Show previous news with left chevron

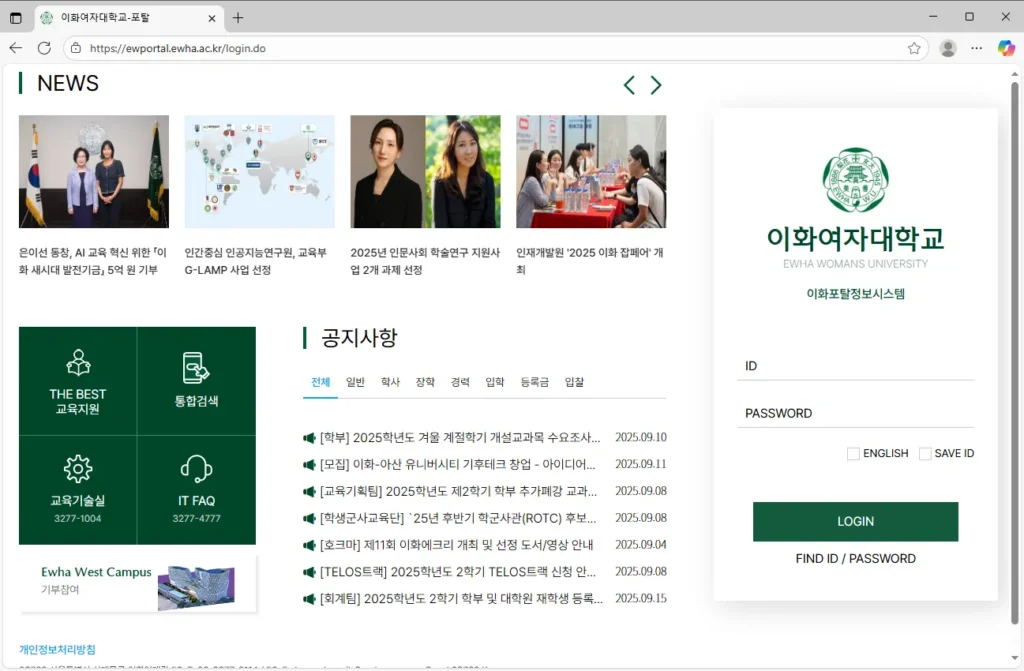(629, 85)
